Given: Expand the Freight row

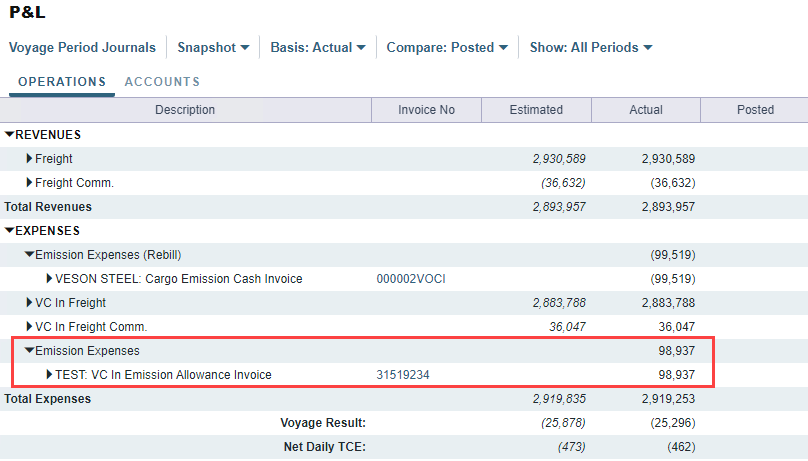Looking at the screenshot, I should click(x=30, y=159).
